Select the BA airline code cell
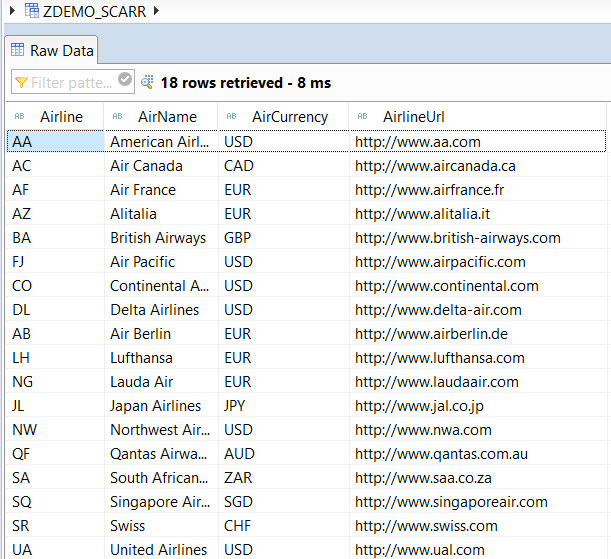This screenshot has width=611, height=559. coord(55,238)
